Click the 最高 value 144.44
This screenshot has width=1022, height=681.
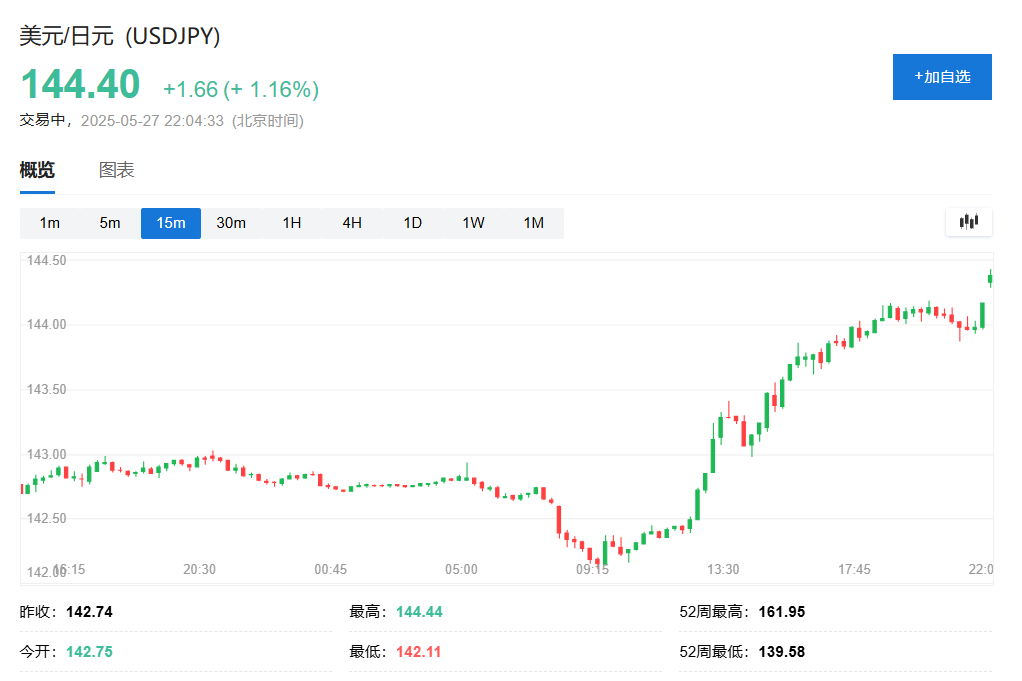click(x=419, y=612)
